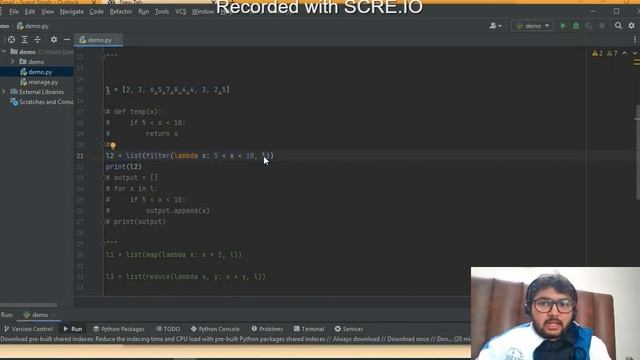Click the Stop square icon in toolbar
This screenshot has height=360, width=640.
click(602, 26)
